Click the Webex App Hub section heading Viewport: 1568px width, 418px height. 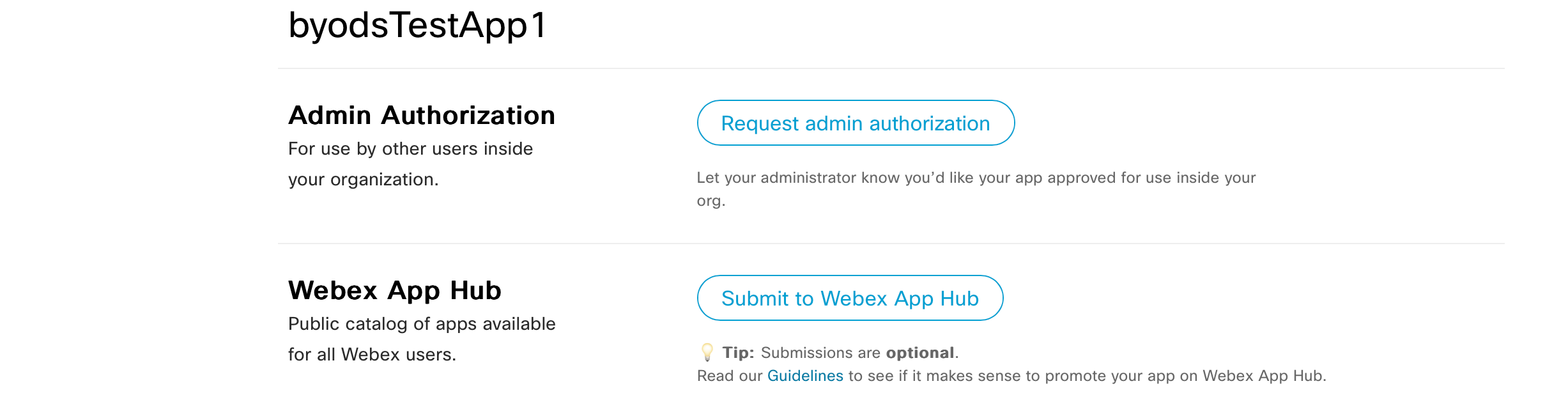click(396, 290)
